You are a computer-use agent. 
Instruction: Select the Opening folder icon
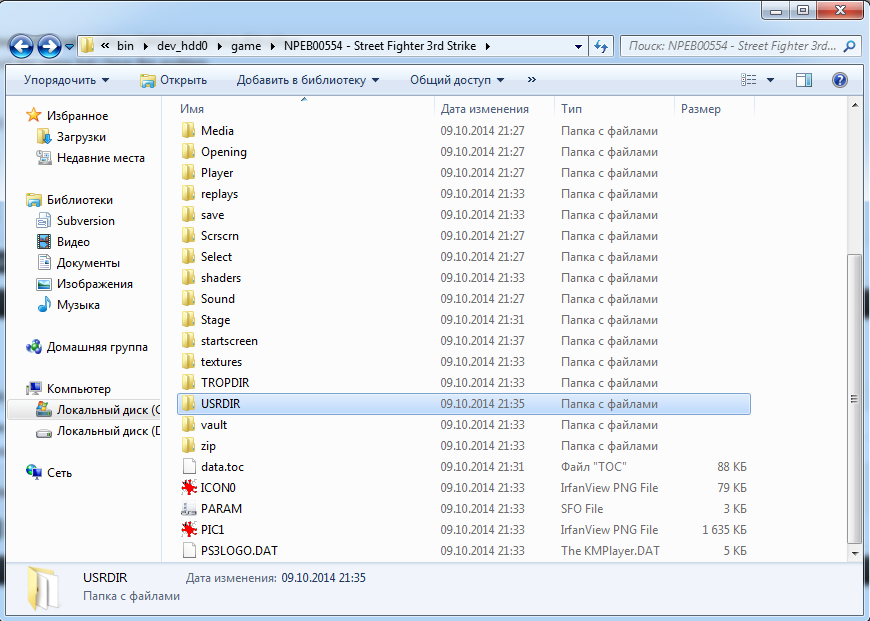click(x=189, y=152)
